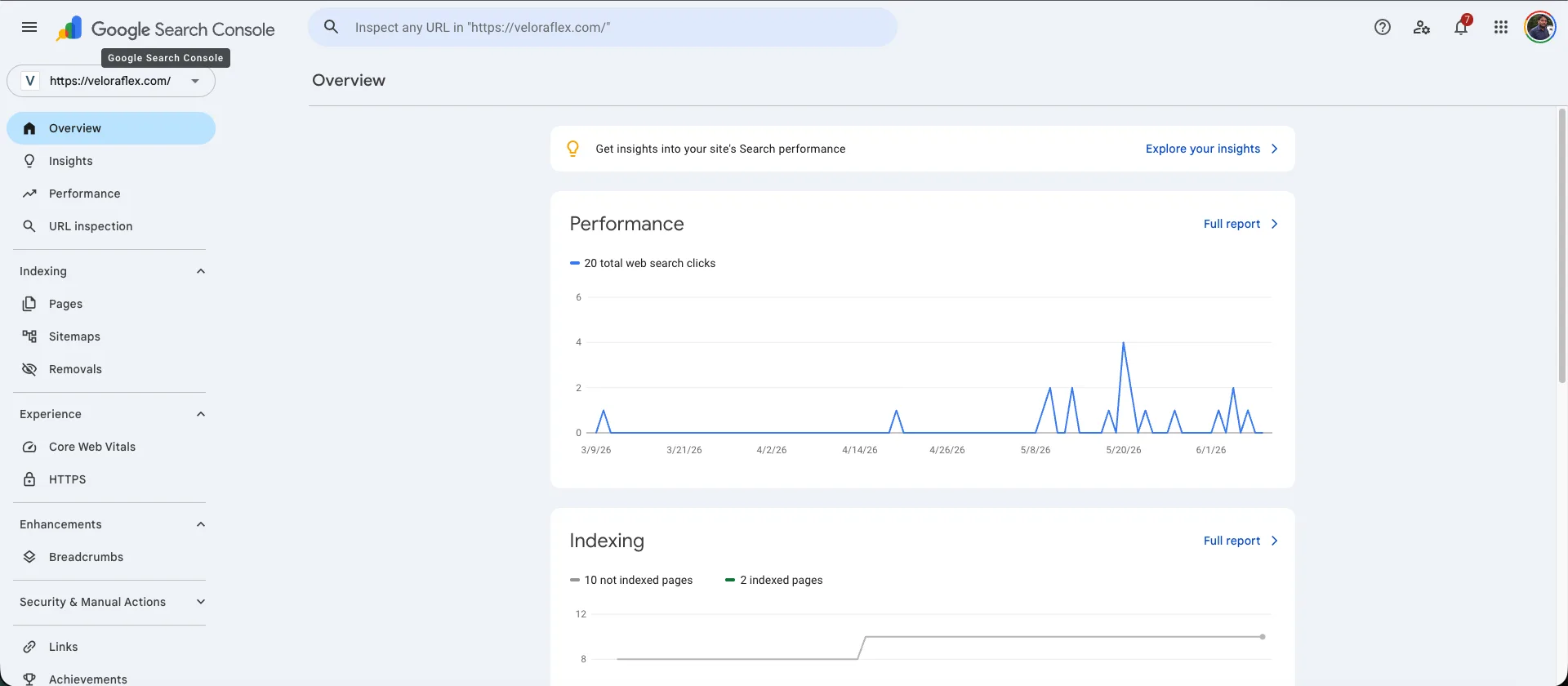Image resolution: width=1568 pixels, height=686 pixels.
Task: Click the Performance card heading
Action: click(626, 224)
